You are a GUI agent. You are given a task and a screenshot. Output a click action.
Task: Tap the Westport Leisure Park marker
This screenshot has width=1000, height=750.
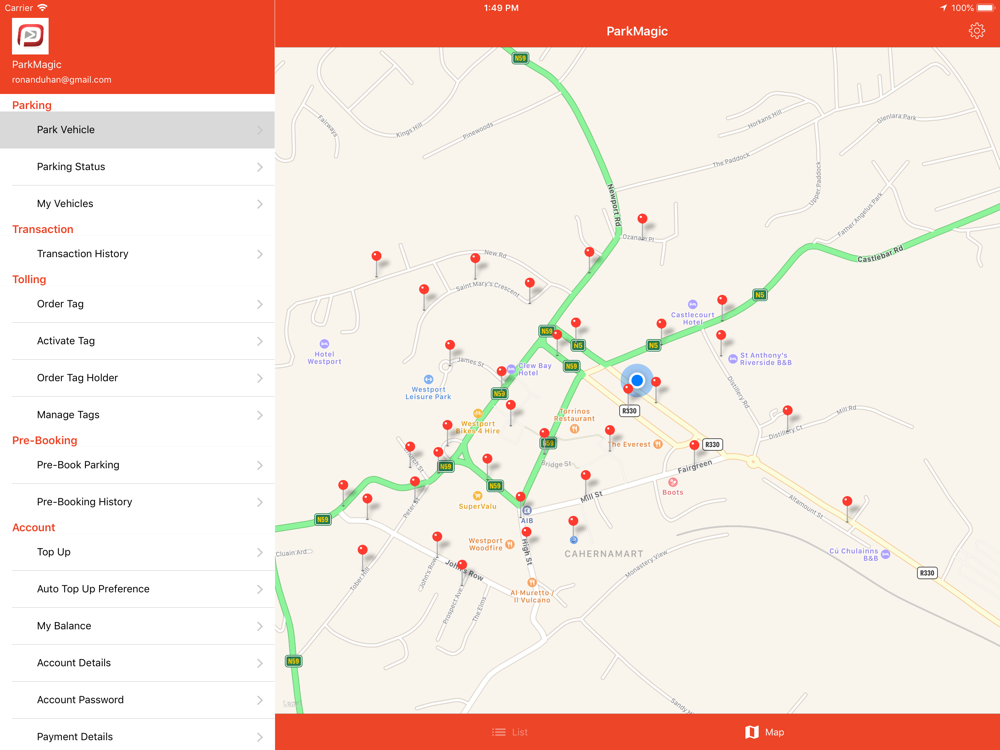(x=429, y=379)
